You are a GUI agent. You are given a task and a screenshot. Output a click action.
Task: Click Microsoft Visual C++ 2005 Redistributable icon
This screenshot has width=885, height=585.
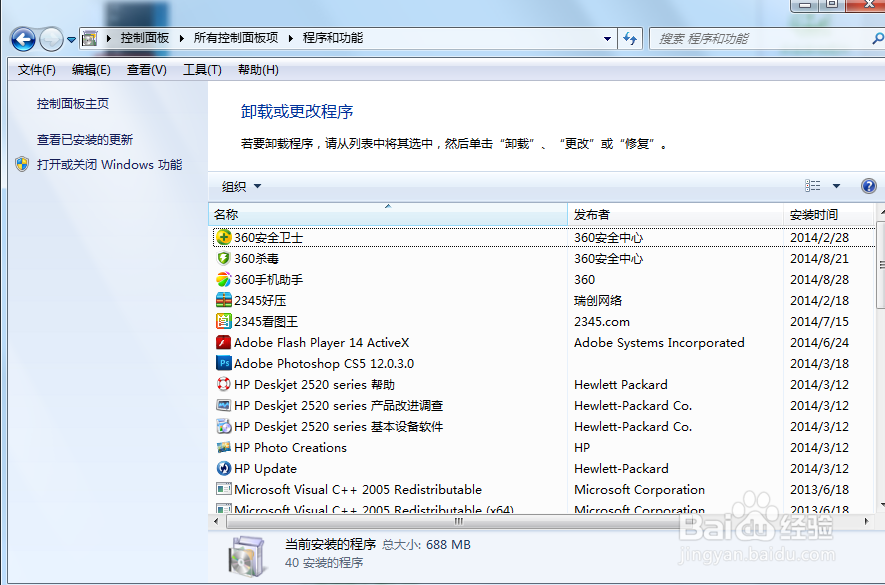224,489
